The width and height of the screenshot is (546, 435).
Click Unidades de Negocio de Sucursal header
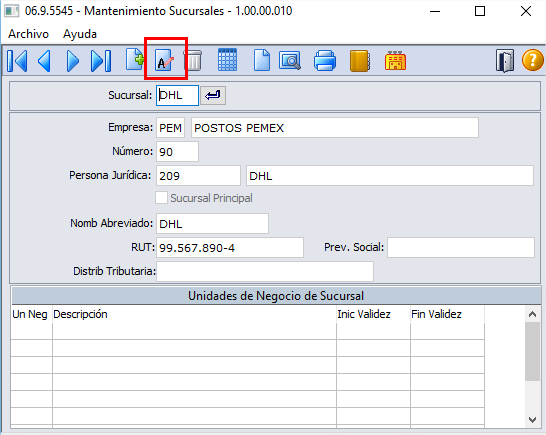pyautogui.click(x=276, y=296)
